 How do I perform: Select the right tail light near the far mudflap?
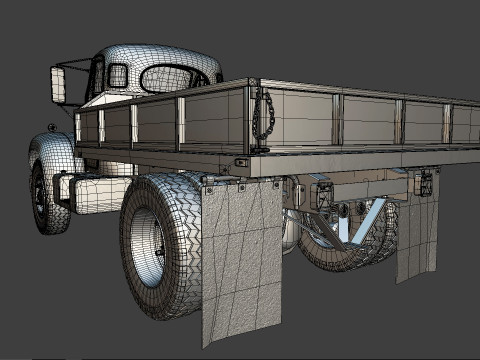pos(423,184)
